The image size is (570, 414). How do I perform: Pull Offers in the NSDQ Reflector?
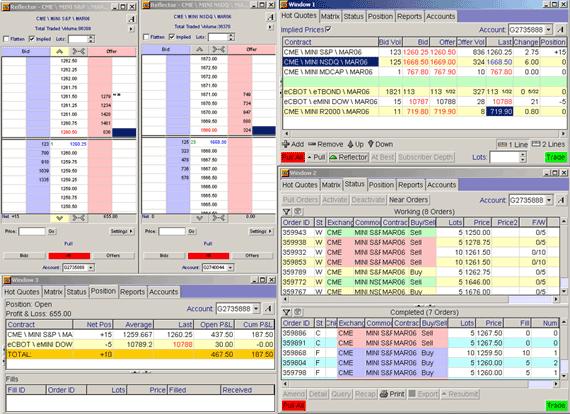(252, 256)
